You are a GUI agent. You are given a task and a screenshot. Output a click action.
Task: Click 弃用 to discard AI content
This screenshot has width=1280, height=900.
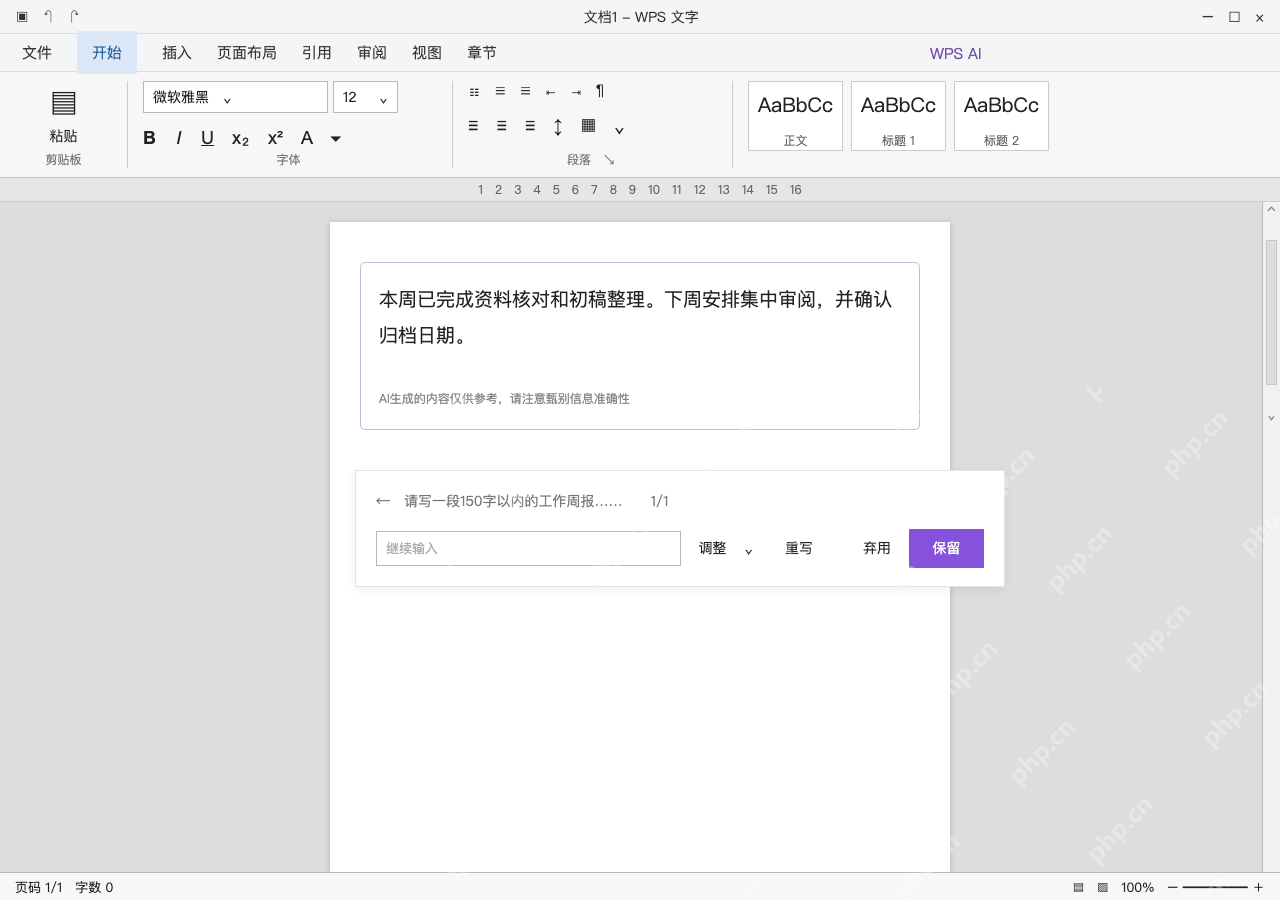(877, 548)
